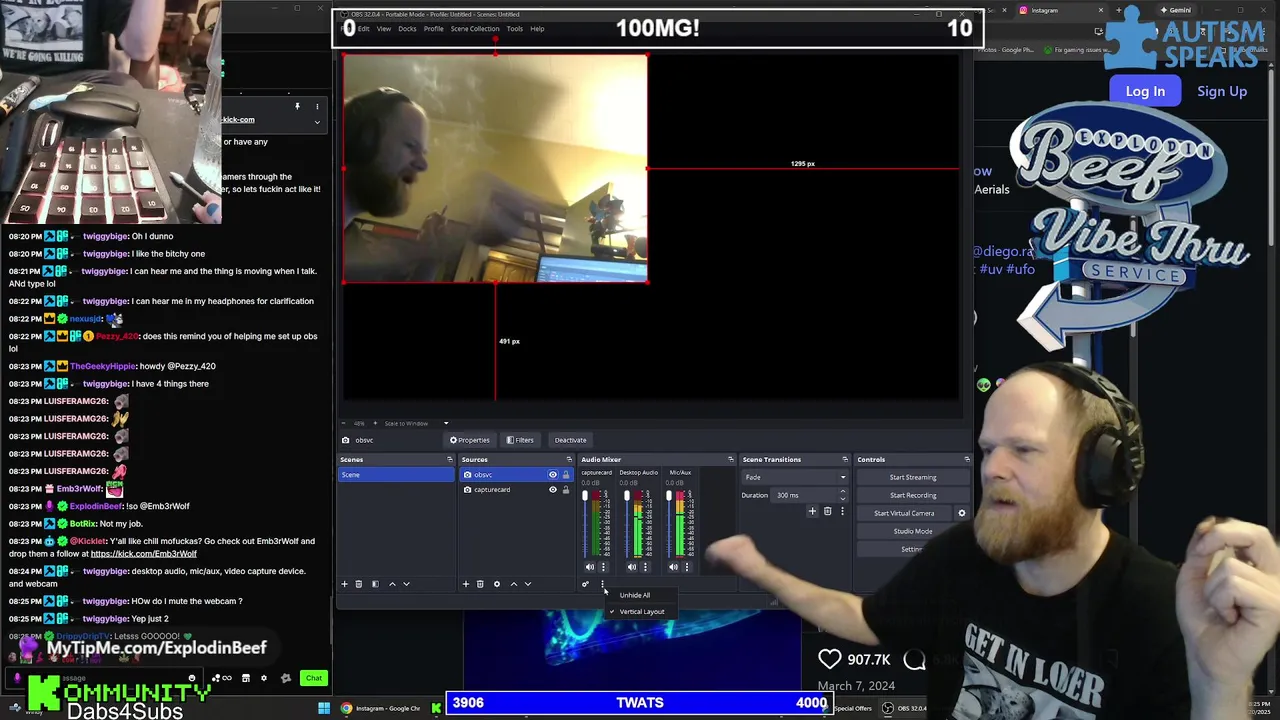Open Audio Mixer three-dot menu icon
The image size is (1280, 720).
tap(602, 584)
